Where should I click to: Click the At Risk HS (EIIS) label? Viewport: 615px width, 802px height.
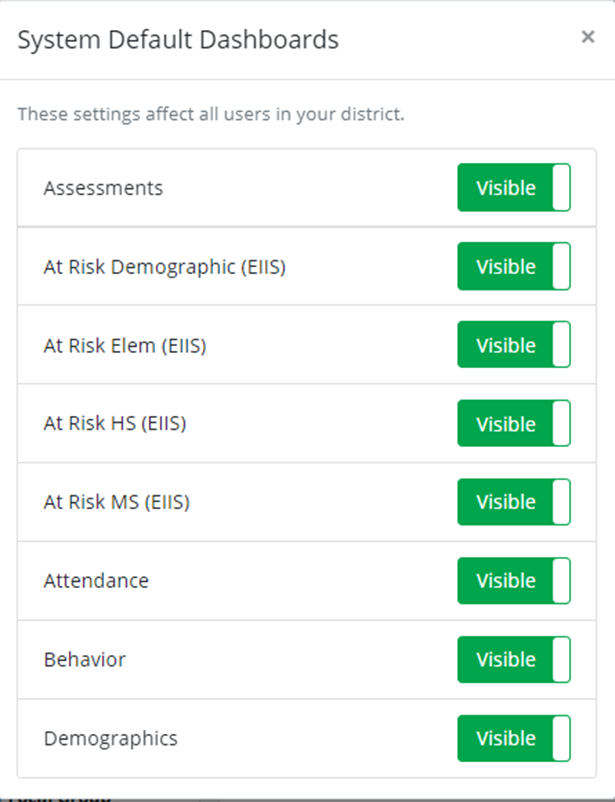(115, 424)
